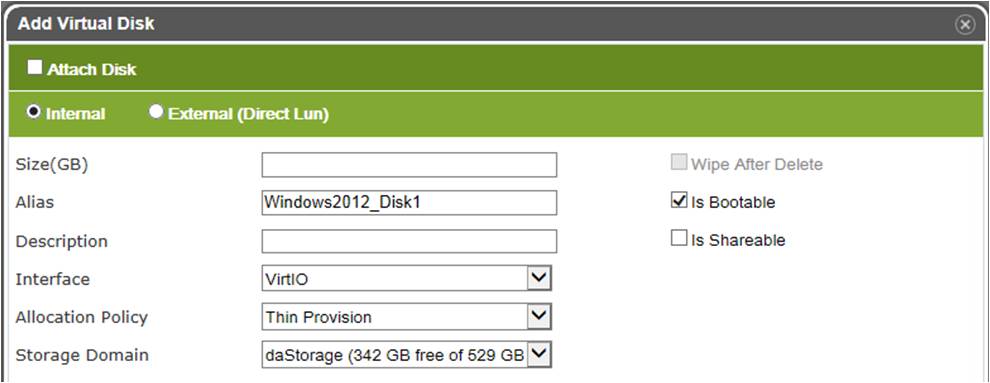Click into the empty Description field
990x383 pixels.
[x=409, y=241]
